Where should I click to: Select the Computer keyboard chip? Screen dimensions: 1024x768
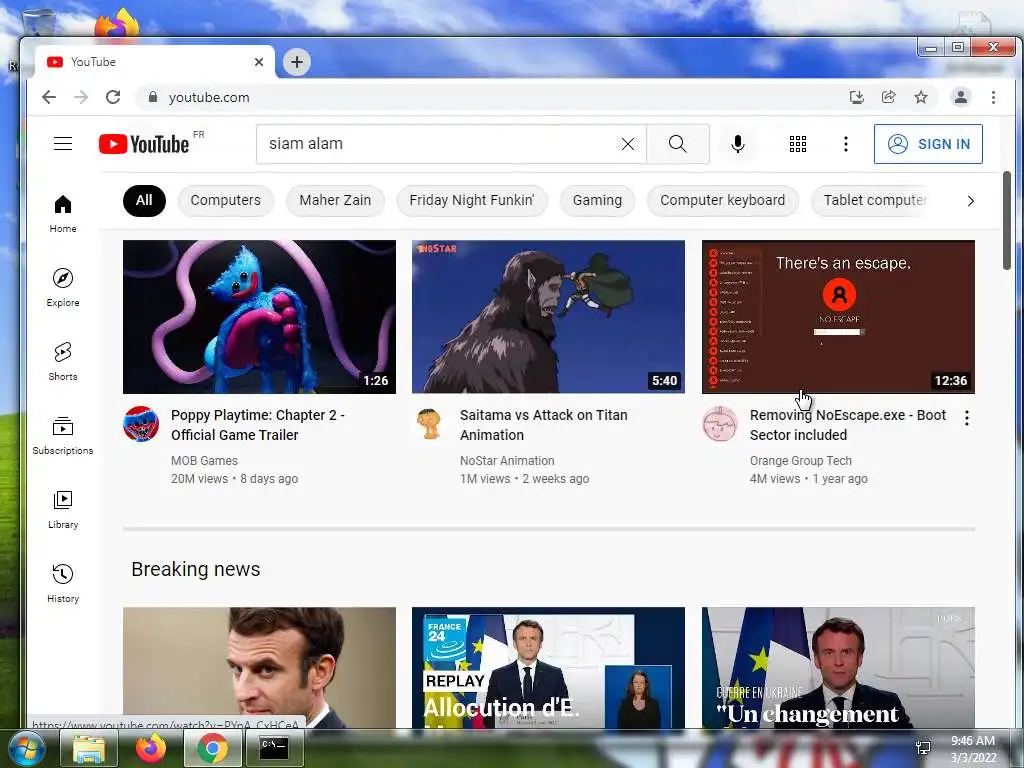pyautogui.click(x=722, y=200)
